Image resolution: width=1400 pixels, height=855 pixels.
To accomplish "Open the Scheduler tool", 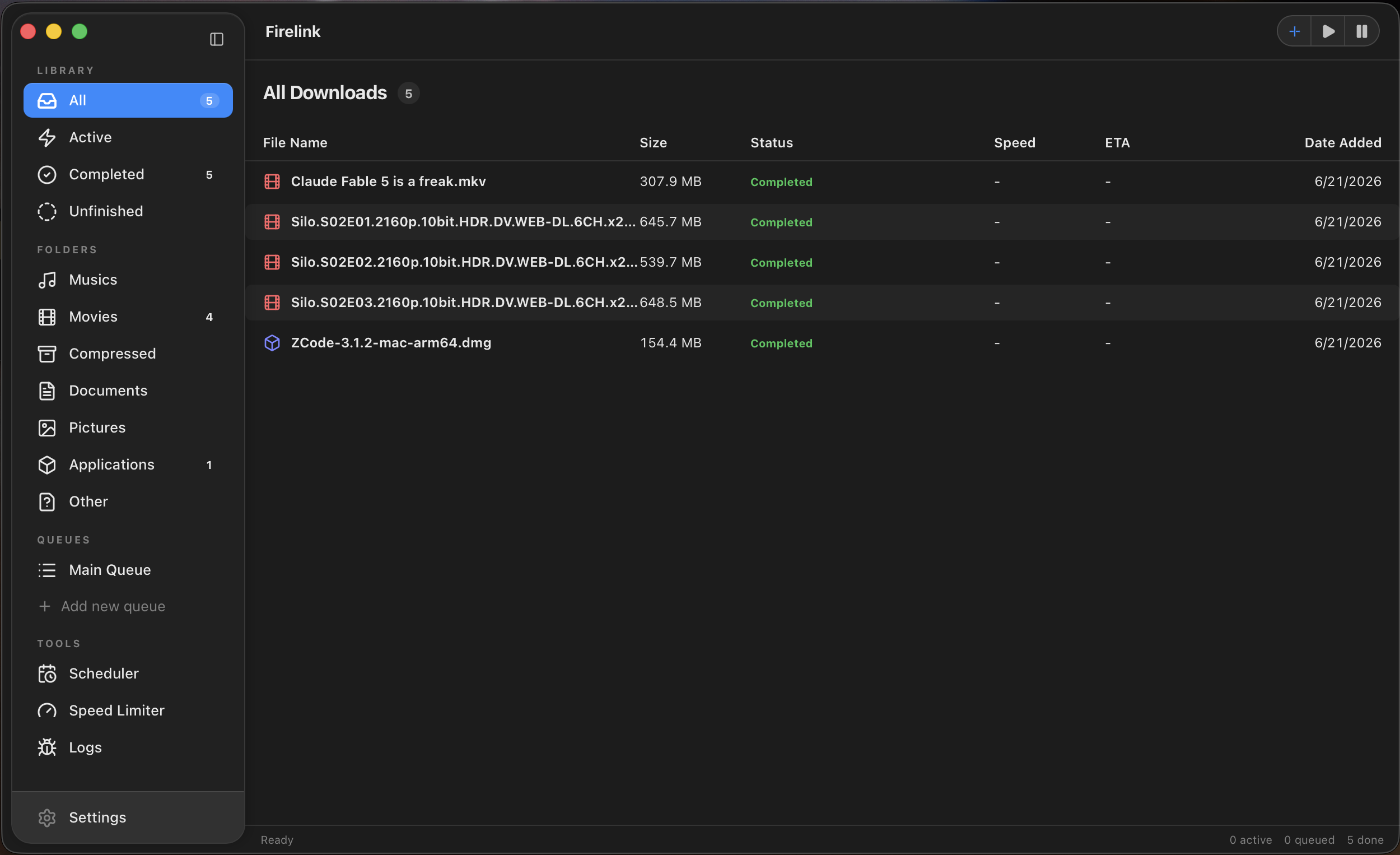I will (128, 673).
